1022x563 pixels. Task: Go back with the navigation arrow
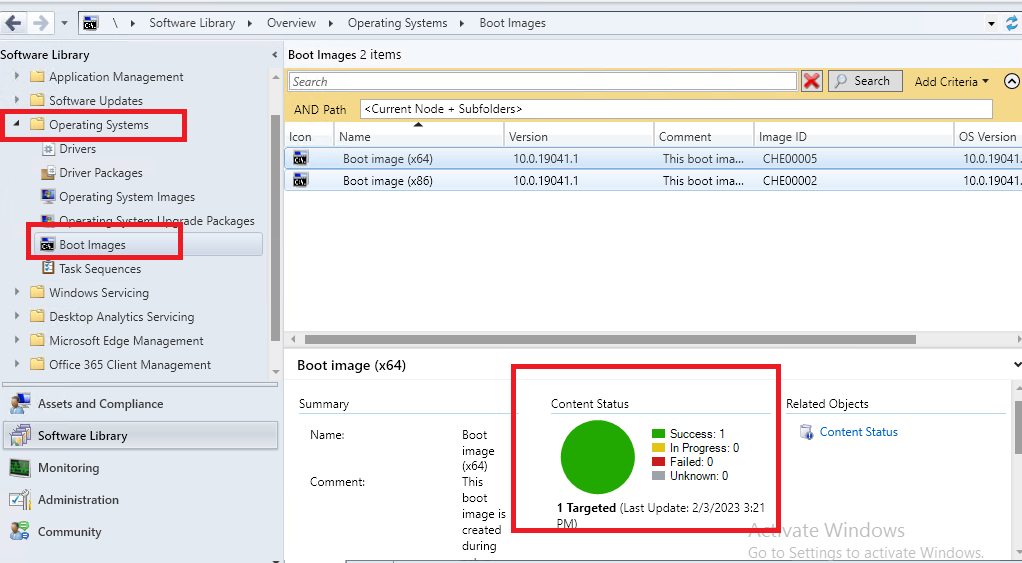[x=14, y=23]
